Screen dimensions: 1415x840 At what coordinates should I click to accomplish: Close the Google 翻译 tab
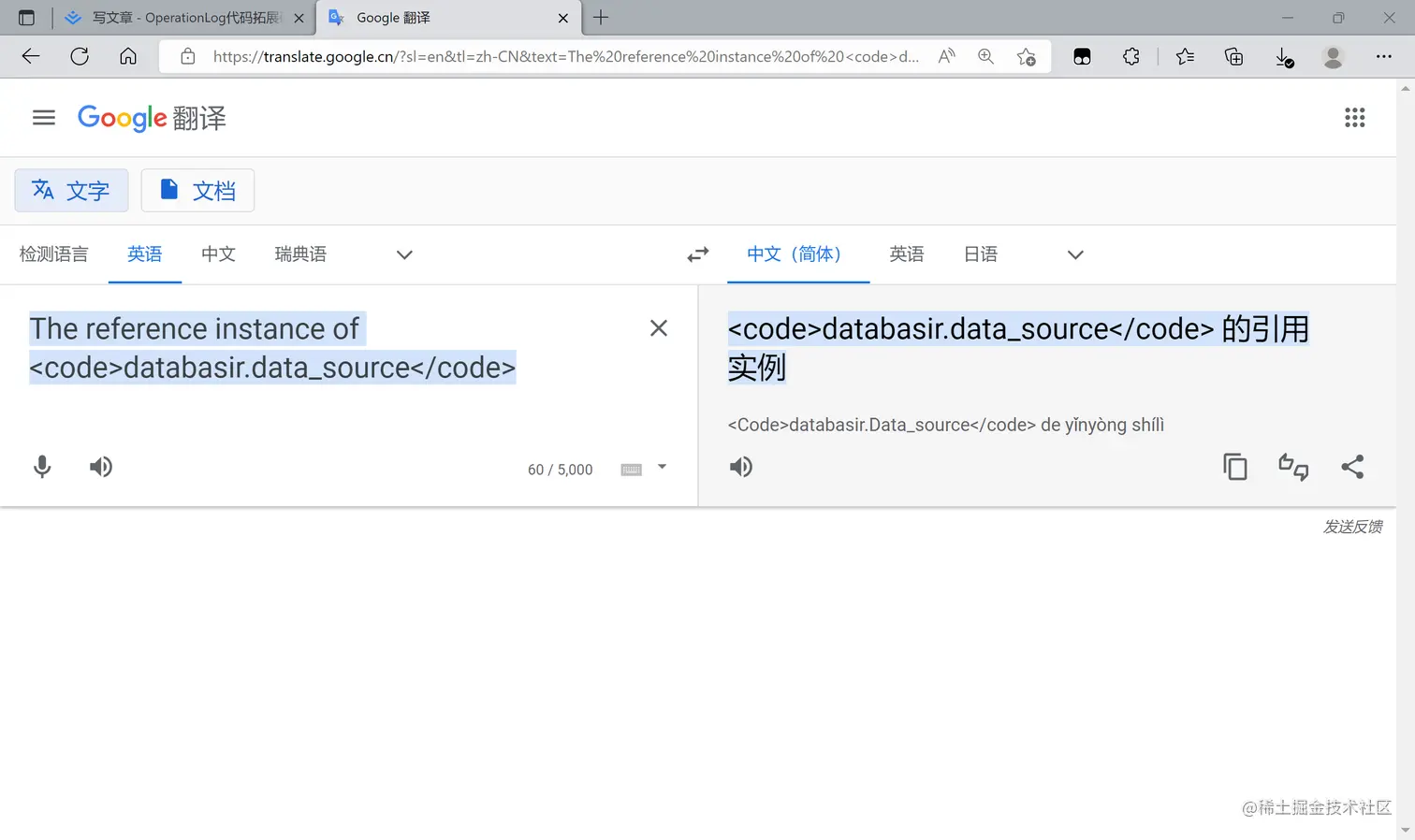[563, 18]
